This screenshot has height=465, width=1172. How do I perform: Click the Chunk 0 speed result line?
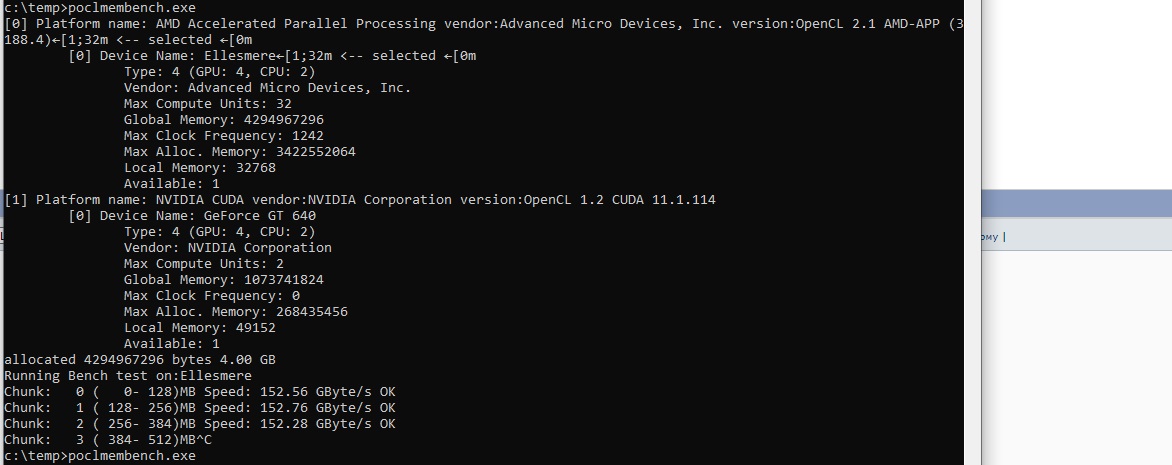point(200,392)
